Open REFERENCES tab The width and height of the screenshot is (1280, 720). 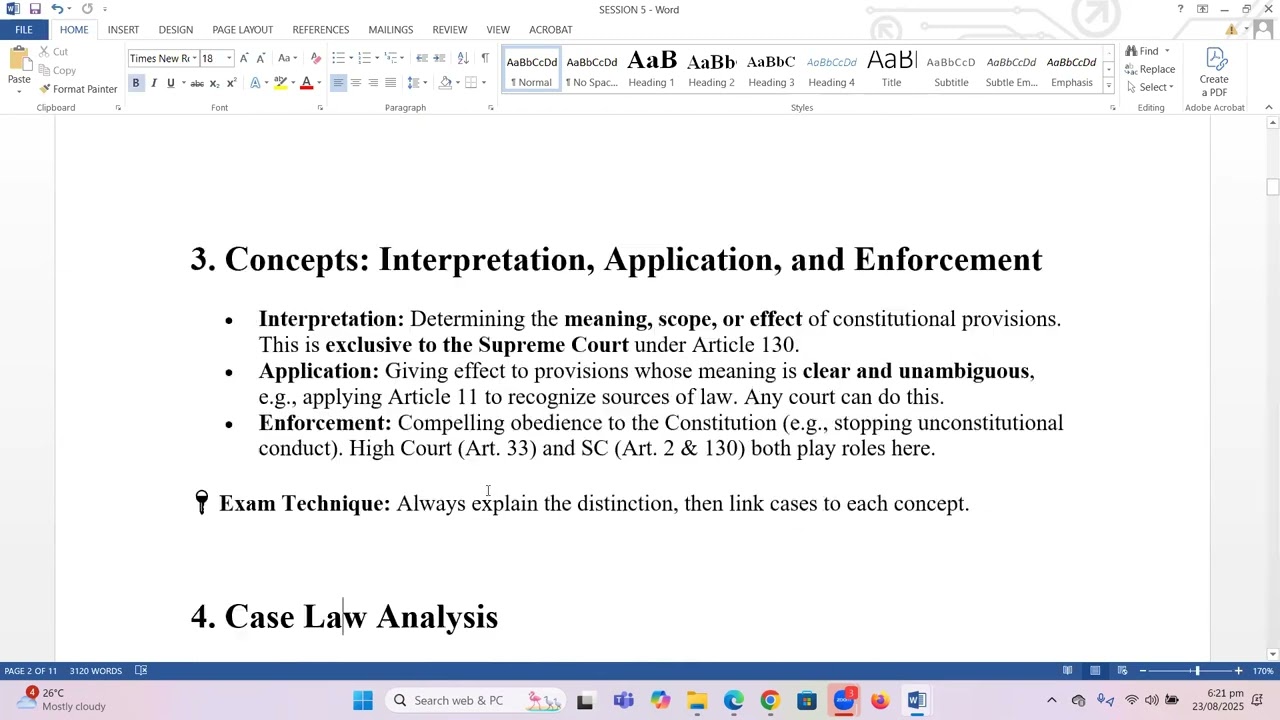321,30
